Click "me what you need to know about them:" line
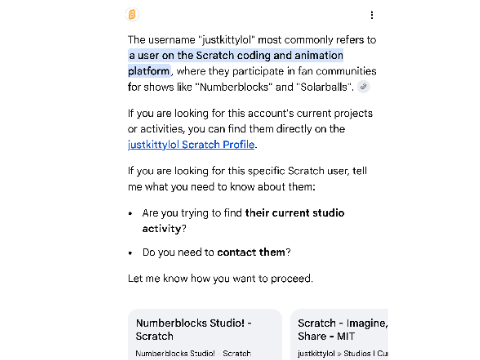 [221, 187]
